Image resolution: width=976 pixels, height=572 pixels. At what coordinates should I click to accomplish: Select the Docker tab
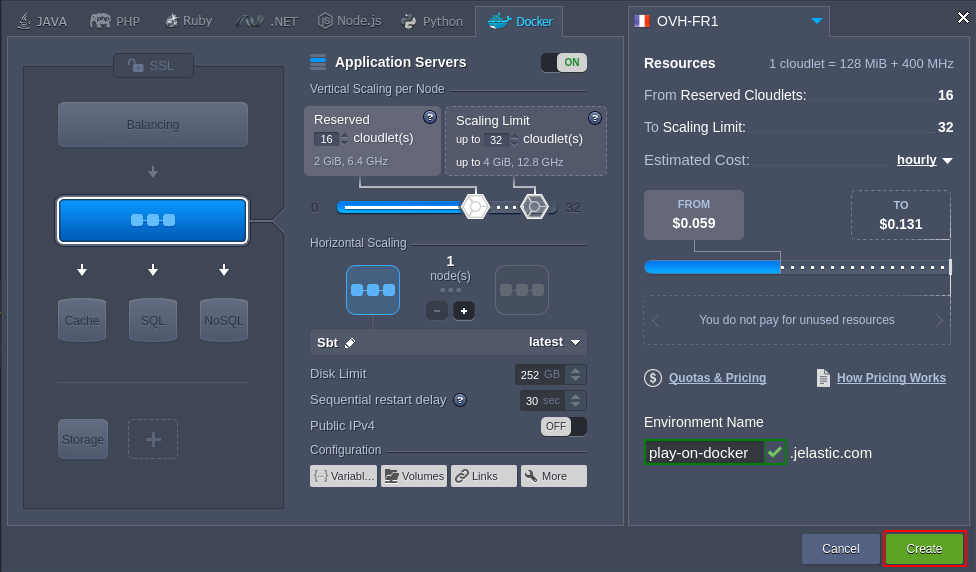tap(520, 21)
